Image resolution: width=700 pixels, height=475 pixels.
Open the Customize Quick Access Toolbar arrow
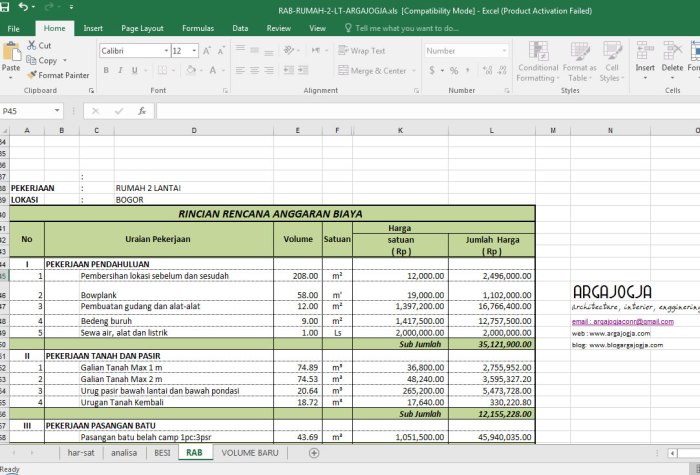[x=71, y=7]
